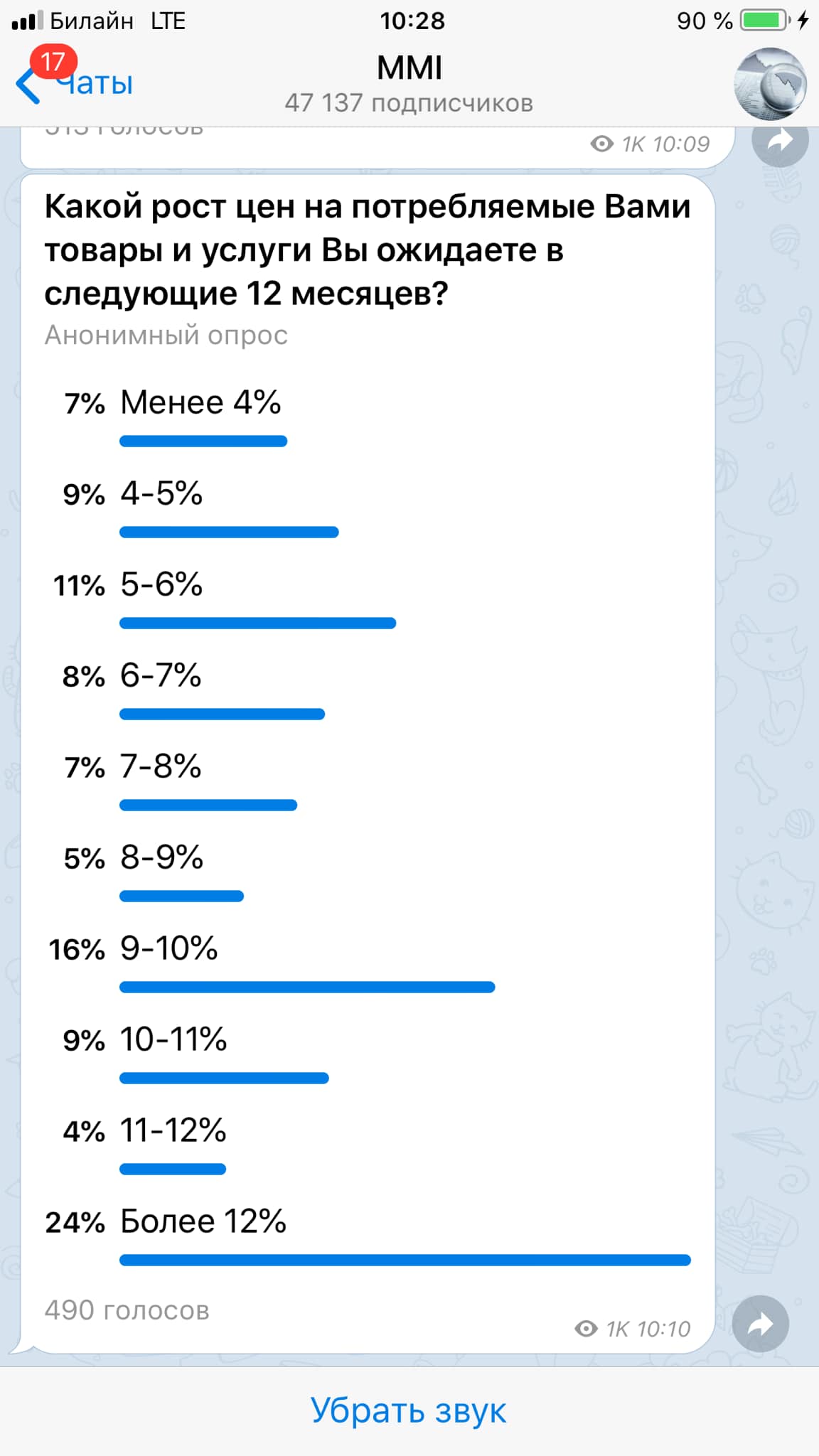Tap '47 137 подписчиков' subscriber count
This screenshot has width=819, height=1456.
[409, 103]
